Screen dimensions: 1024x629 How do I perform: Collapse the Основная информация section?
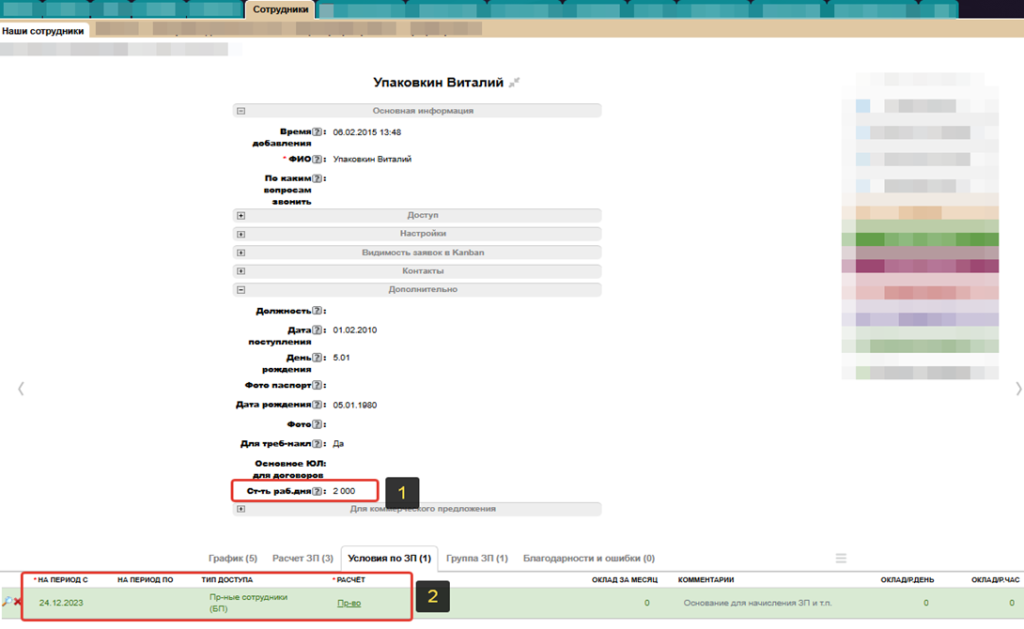241,111
